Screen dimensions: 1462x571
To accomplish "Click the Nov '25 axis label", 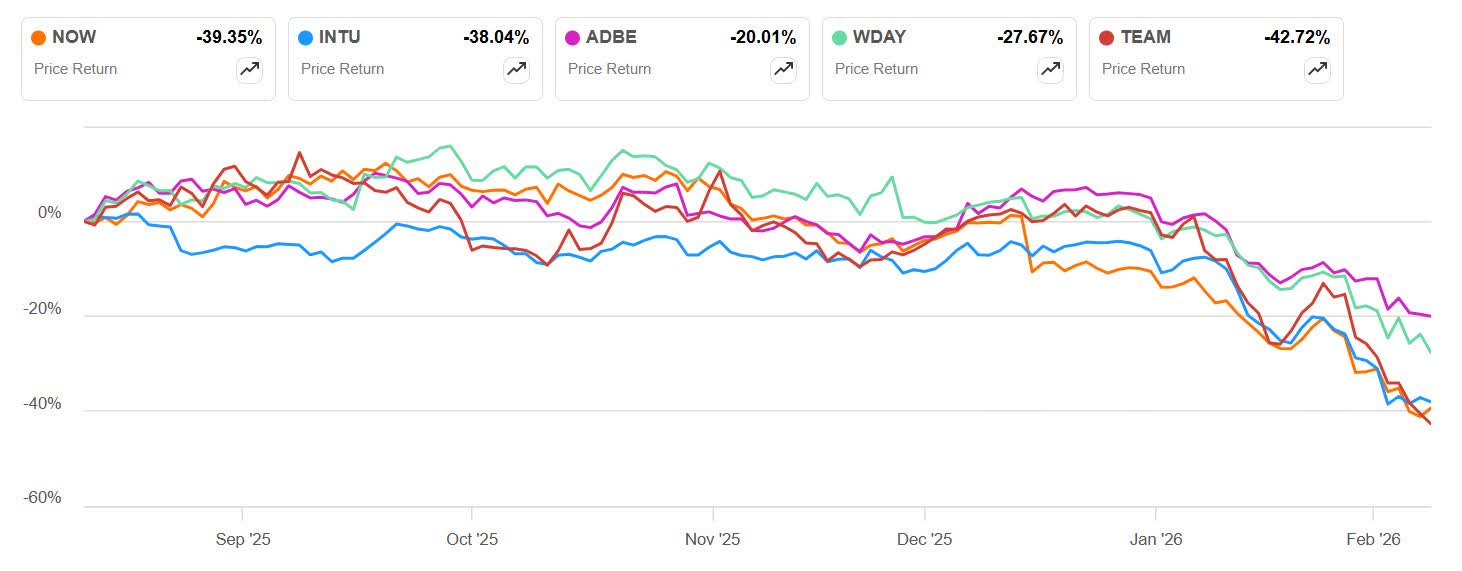I will click(x=713, y=539).
